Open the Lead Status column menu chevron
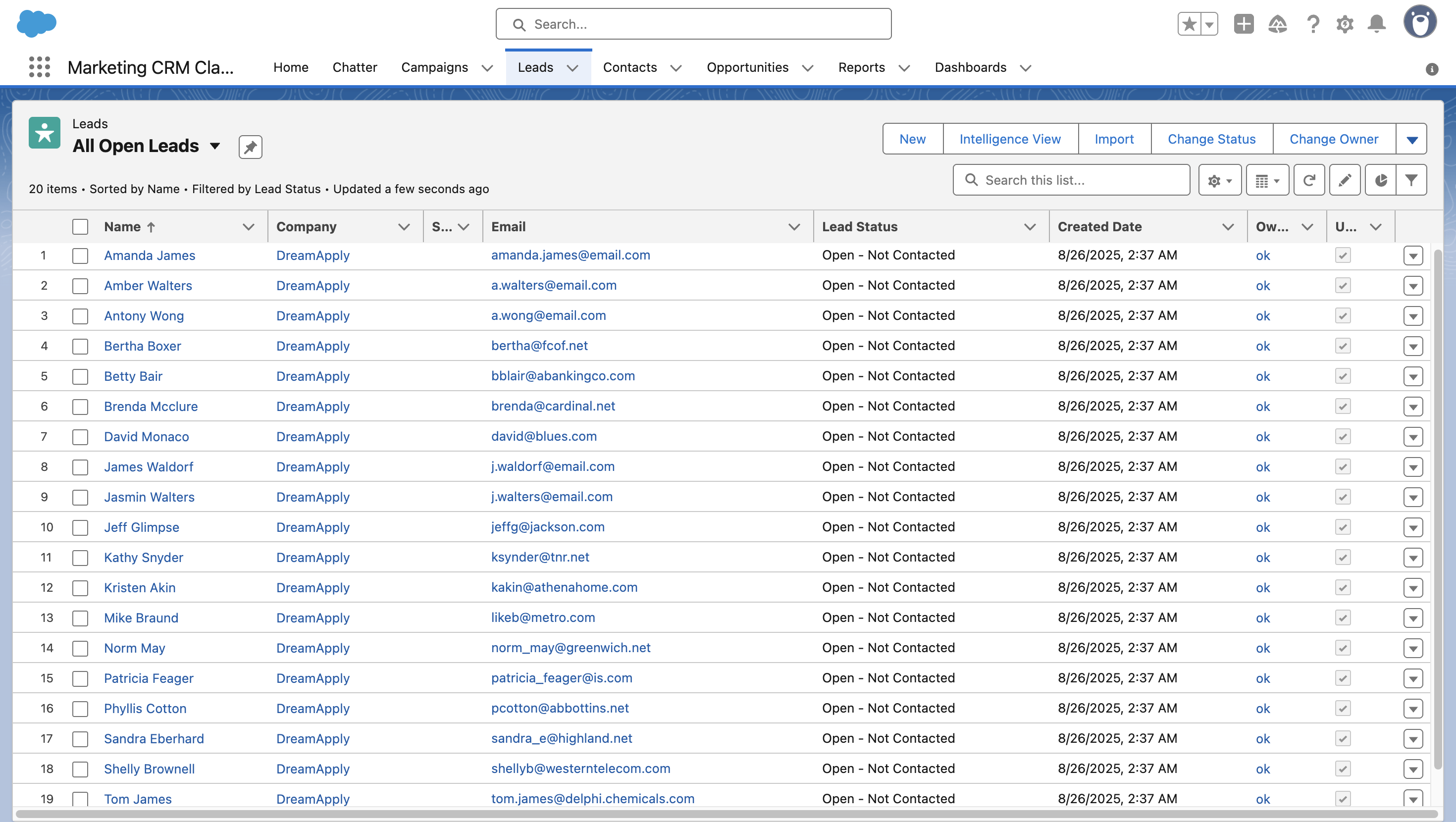The width and height of the screenshot is (1456, 822). tap(1030, 227)
